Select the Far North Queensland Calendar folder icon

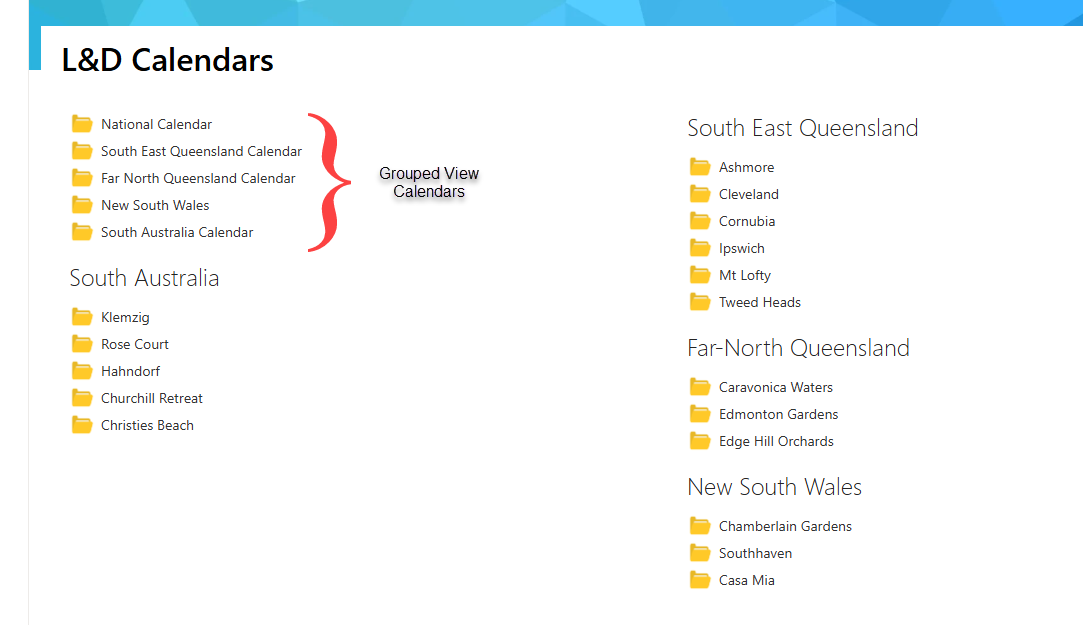[x=82, y=178]
